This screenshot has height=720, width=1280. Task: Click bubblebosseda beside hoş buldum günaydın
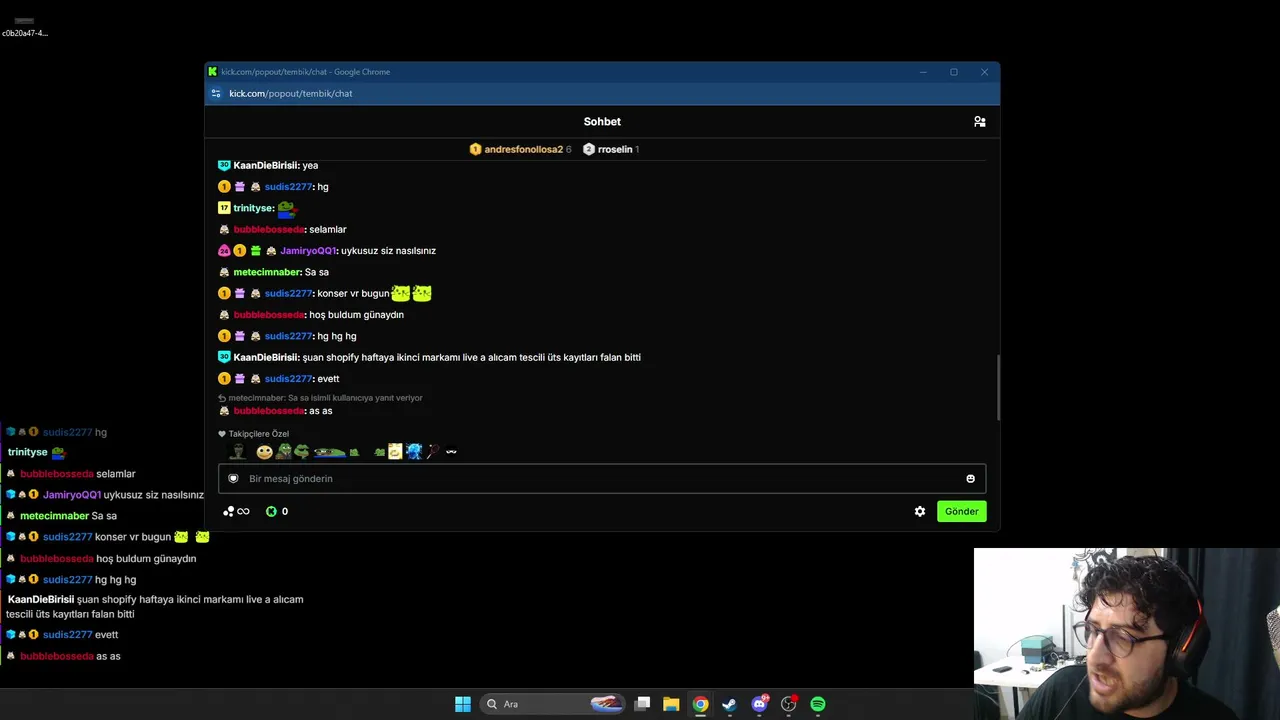tap(269, 315)
